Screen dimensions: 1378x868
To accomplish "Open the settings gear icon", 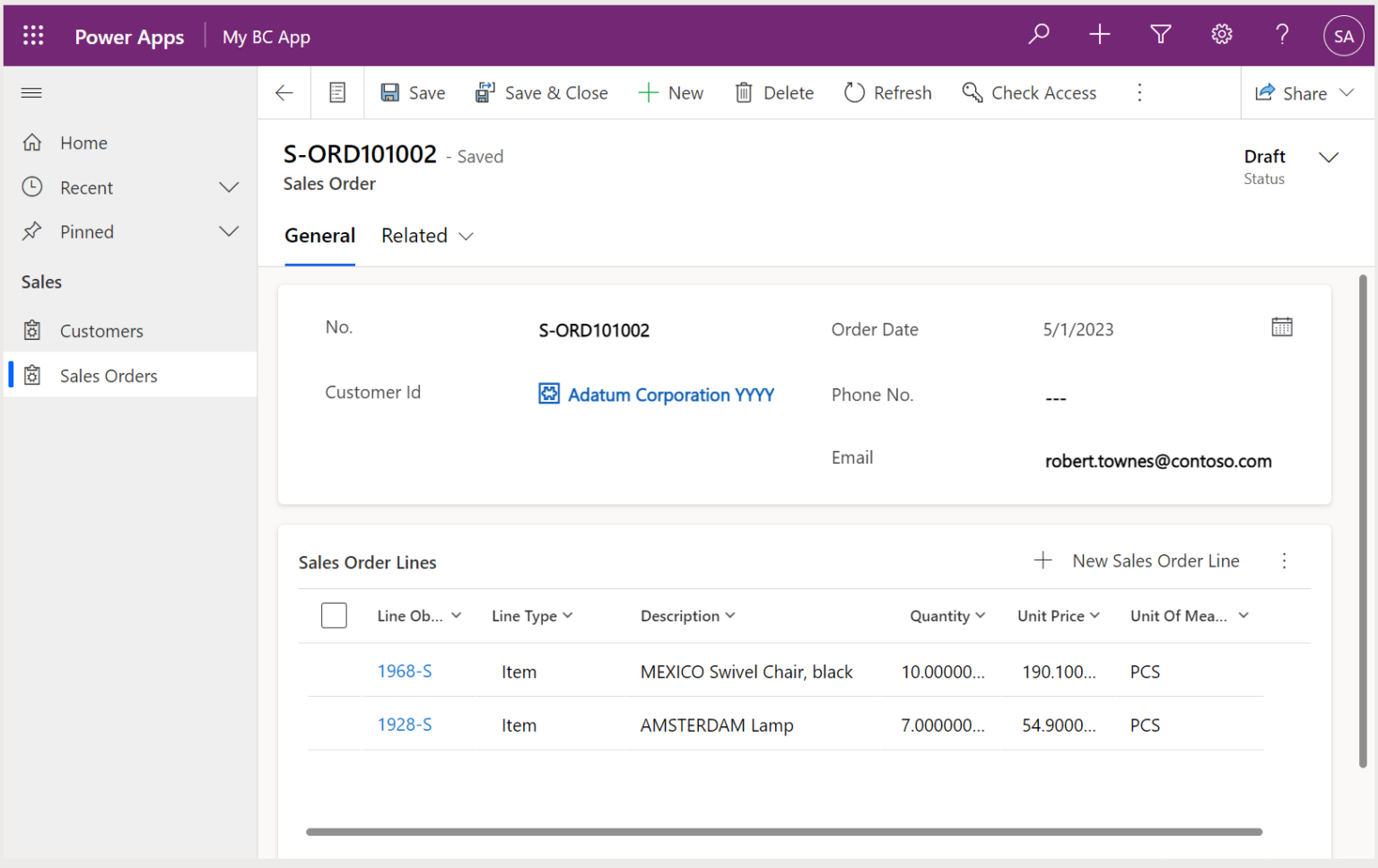I will [x=1222, y=35].
